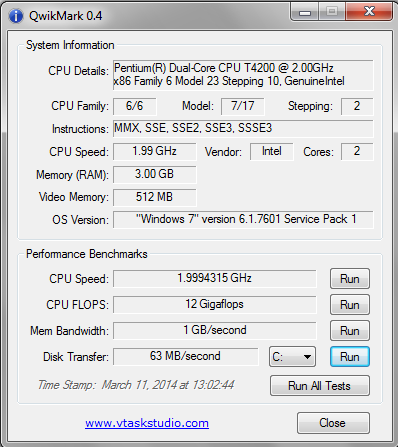Image resolution: width=398 pixels, height=447 pixels.
Task: Click the Video Memory 512 MB field
Action: [x=155, y=197]
